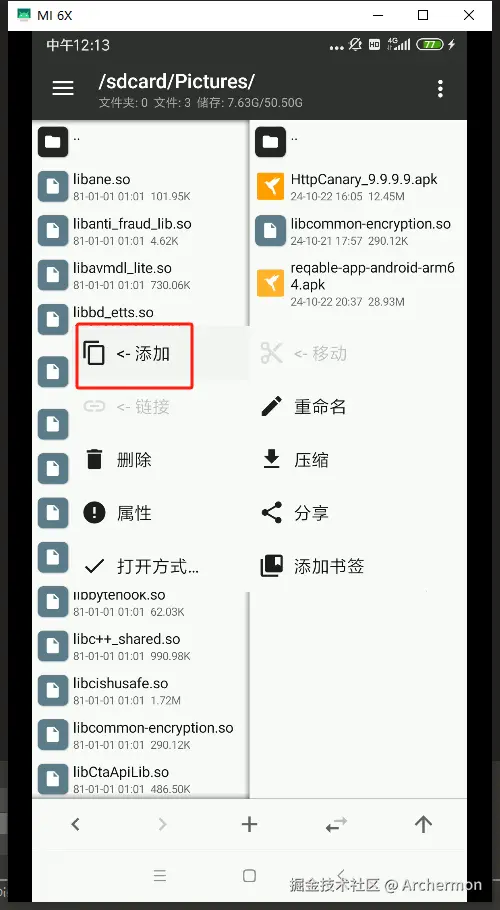Select reqable-app-android-arm64.apk file

pos(358,284)
